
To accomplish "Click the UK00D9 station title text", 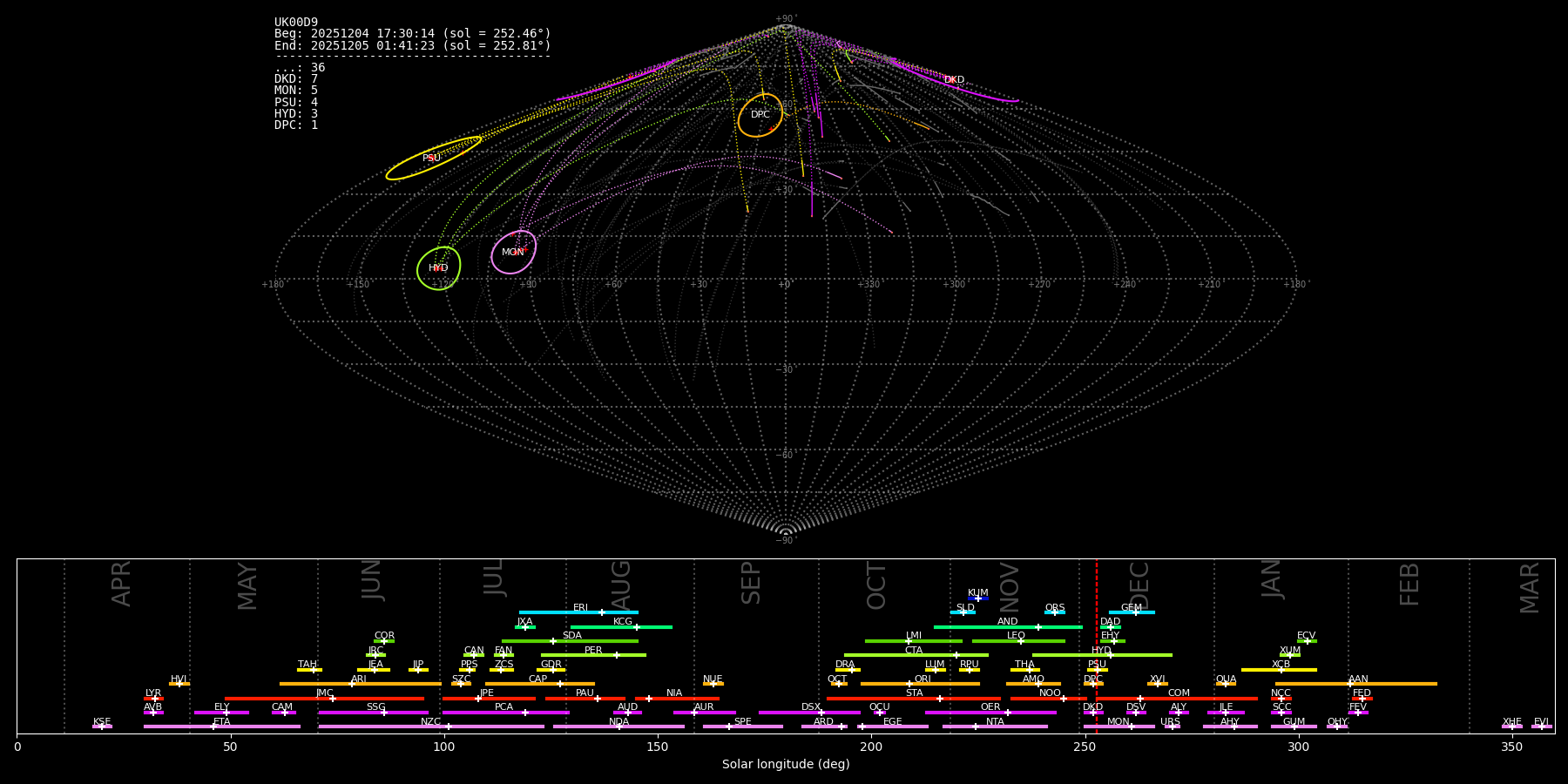I will click(296, 23).
